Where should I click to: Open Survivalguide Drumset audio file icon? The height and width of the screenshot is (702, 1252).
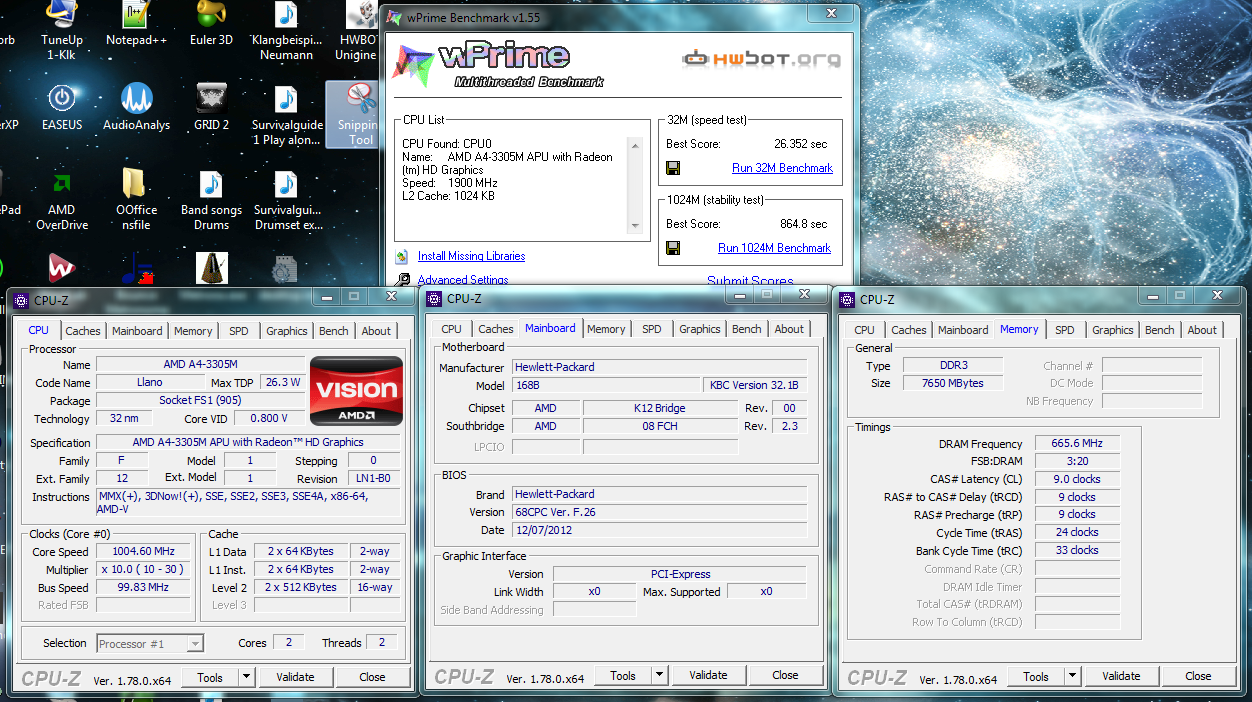[287, 200]
